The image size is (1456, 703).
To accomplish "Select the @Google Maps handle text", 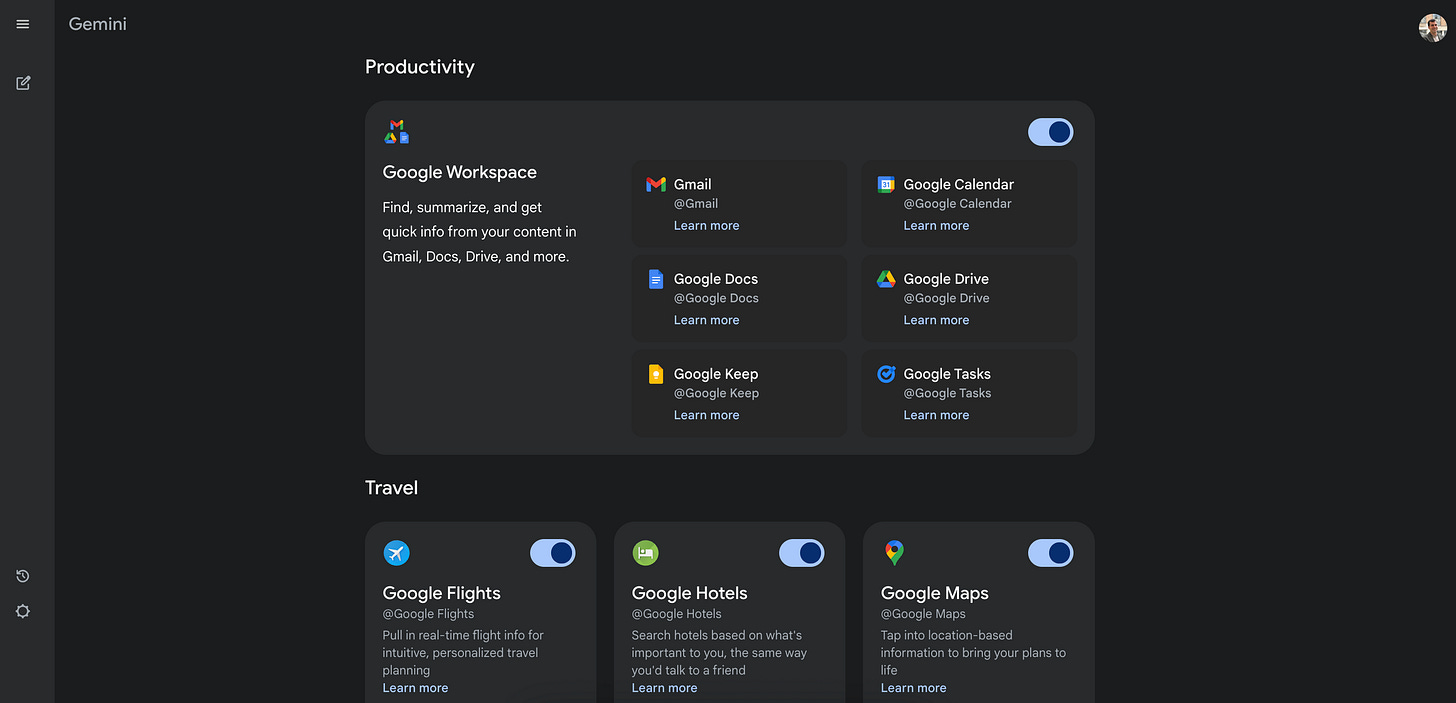I will pyautogui.click(x=924, y=615).
